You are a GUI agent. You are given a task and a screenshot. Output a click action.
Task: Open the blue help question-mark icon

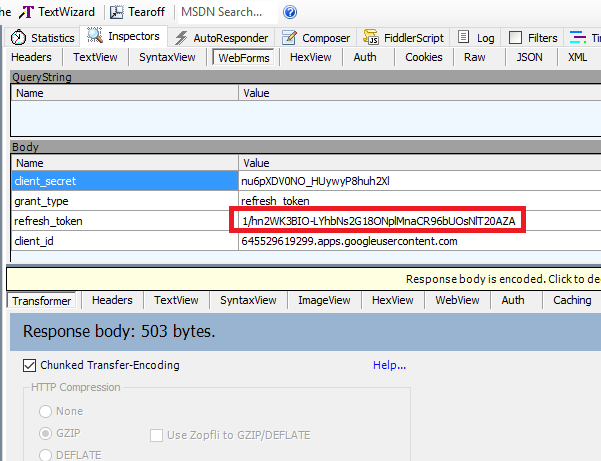(290, 12)
